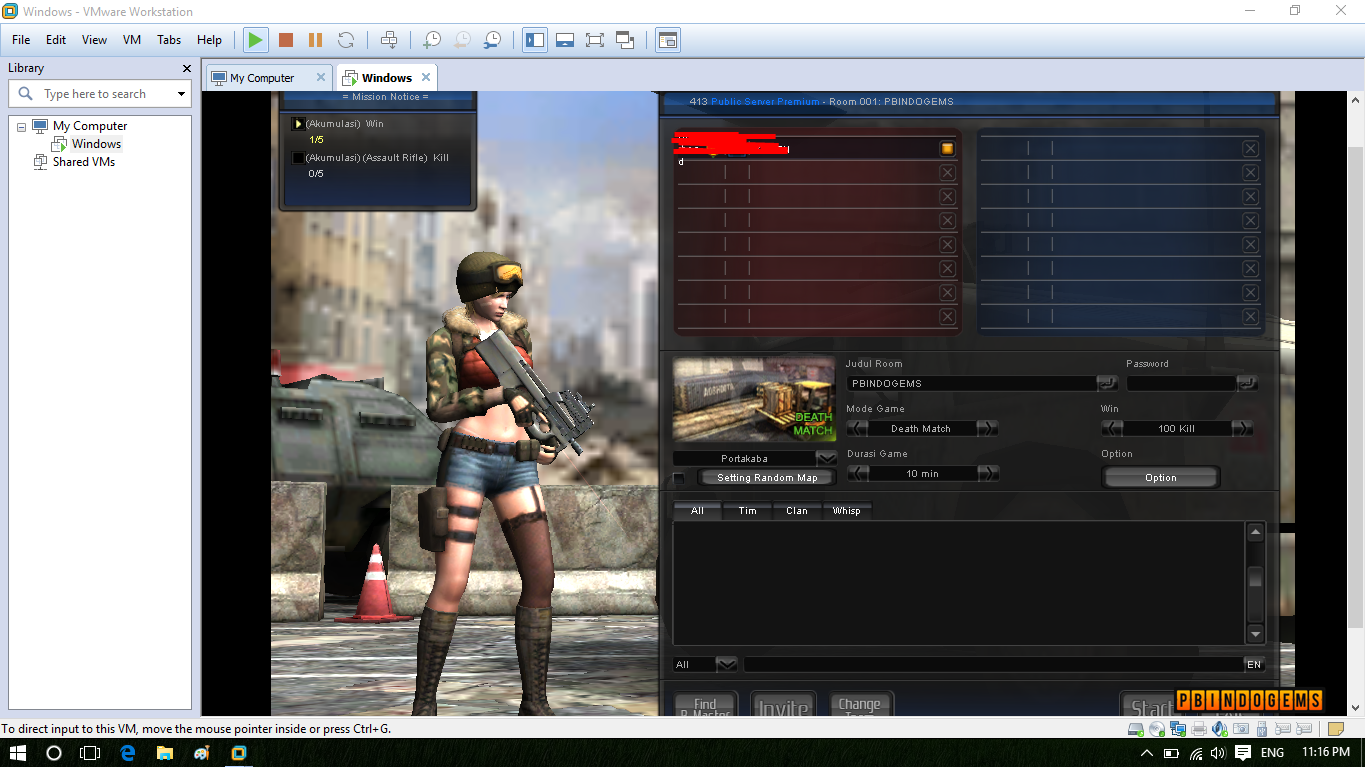1365x767 pixels.
Task: Show hidden system tray icons chevron
Action: [1146, 752]
